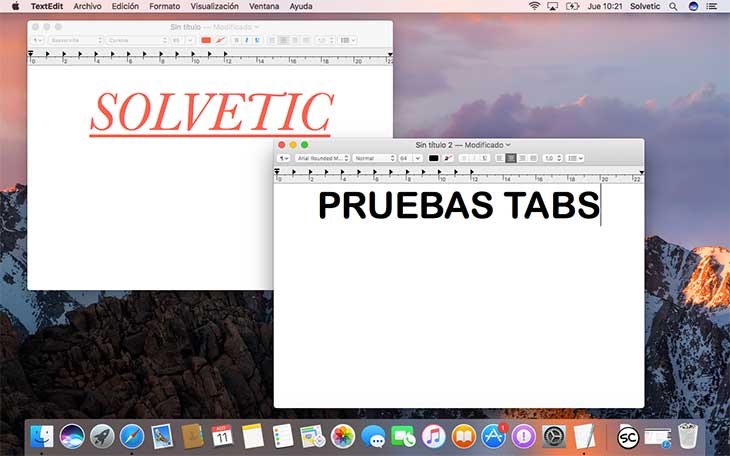
Task: Open the Visualización menu
Action: pos(214,6)
